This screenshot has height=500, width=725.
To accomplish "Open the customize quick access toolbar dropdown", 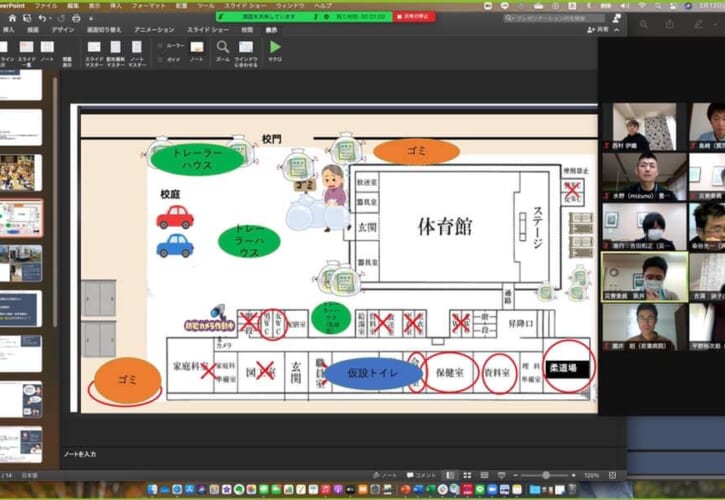I will 91,19.
